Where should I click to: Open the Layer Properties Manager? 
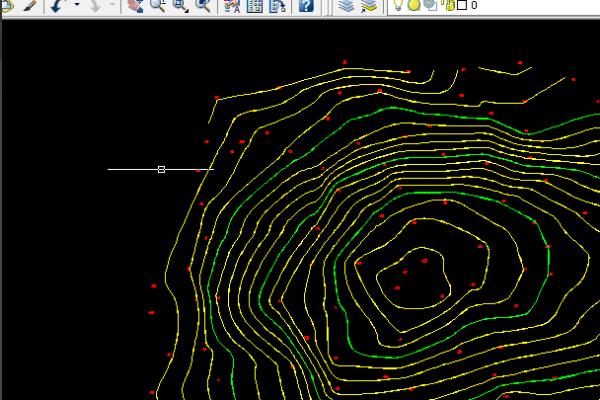pos(346,6)
